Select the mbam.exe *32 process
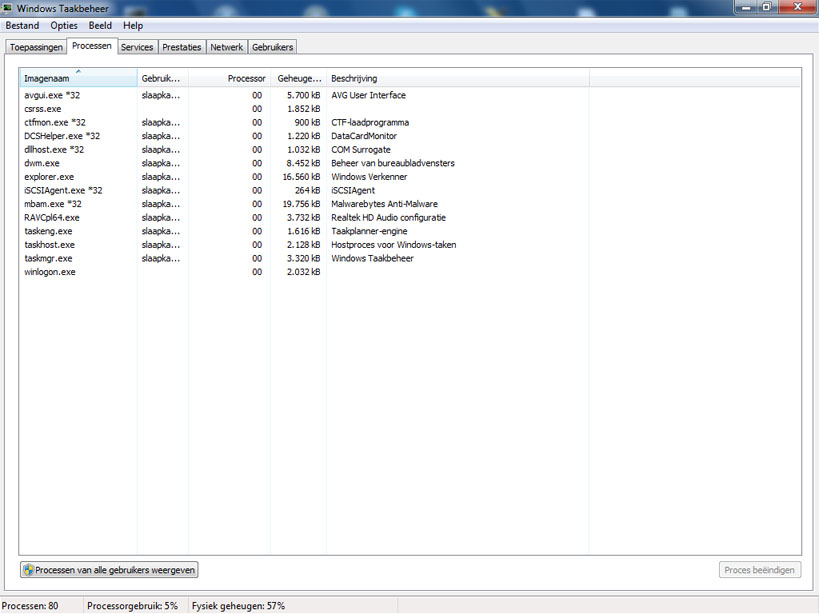Screen dimensions: 819x614 (53, 204)
